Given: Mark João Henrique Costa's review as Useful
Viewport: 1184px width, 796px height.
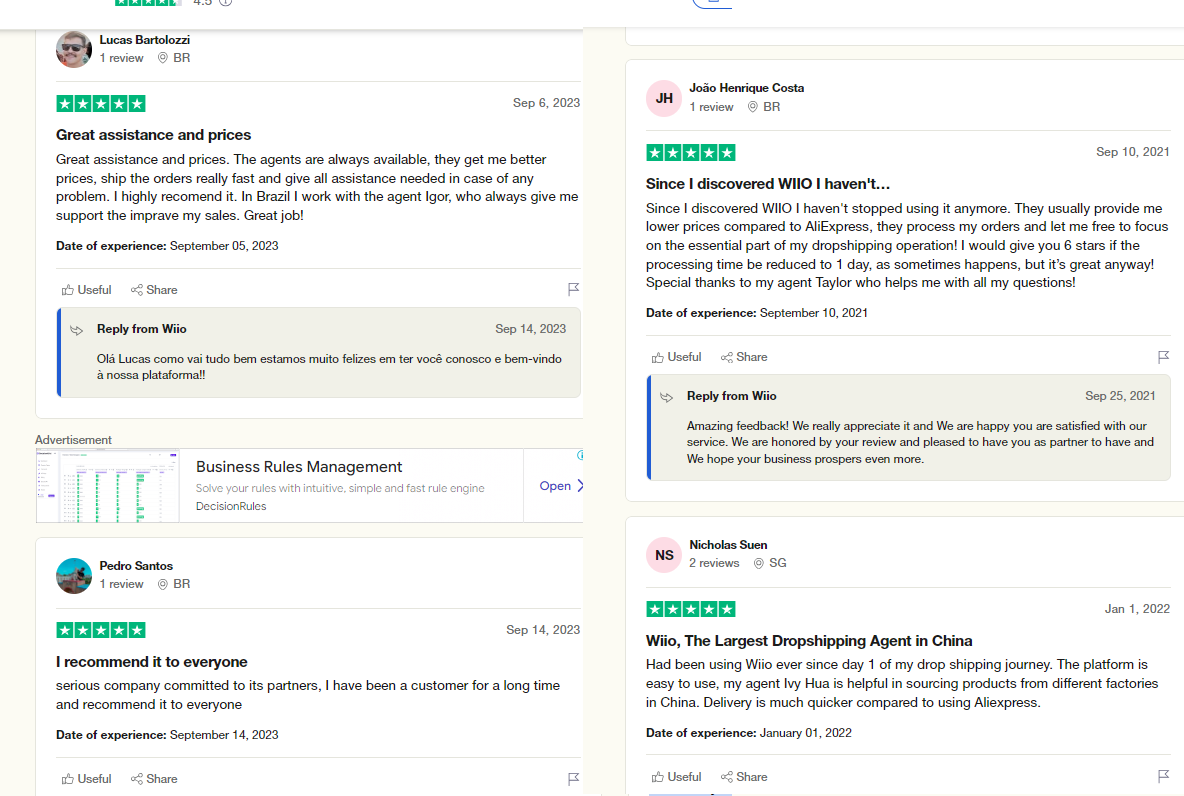Looking at the screenshot, I should coord(677,357).
